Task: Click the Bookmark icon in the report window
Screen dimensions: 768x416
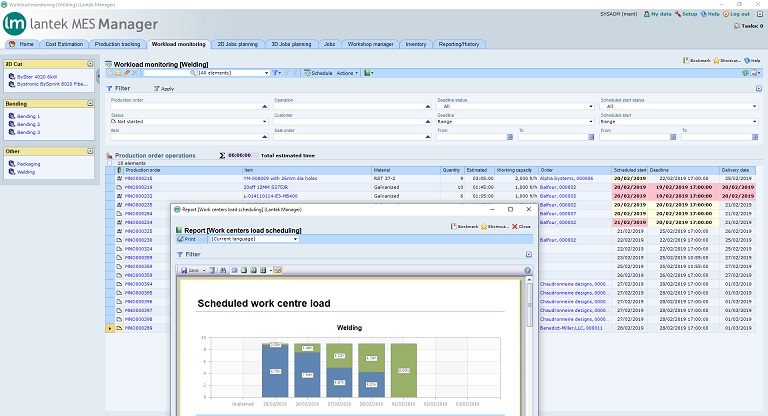Action: click(455, 227)
